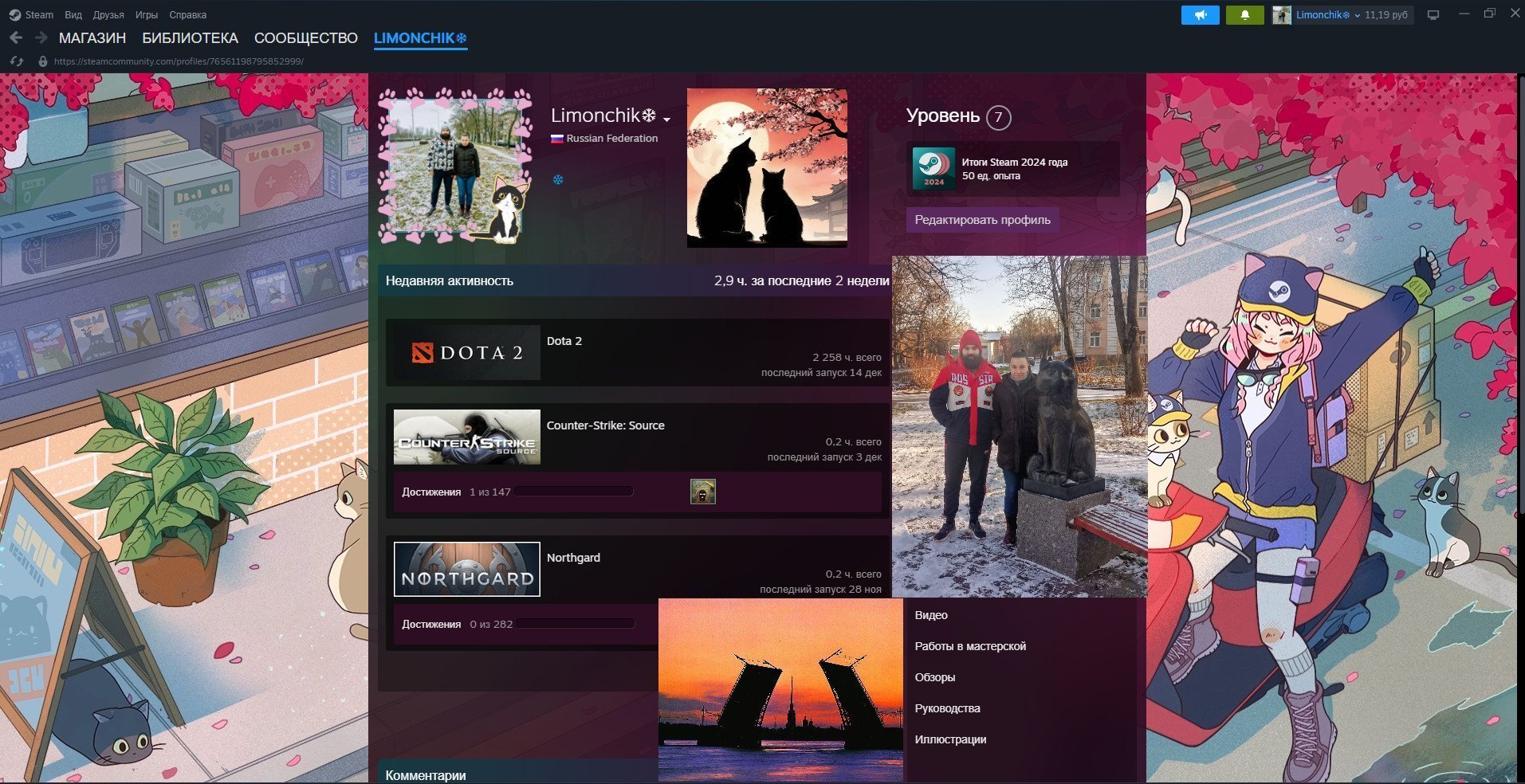Switch to the LIMONCHIK profile tab
The width and height of the screenshot is (1525, 784).
point(420,38)
